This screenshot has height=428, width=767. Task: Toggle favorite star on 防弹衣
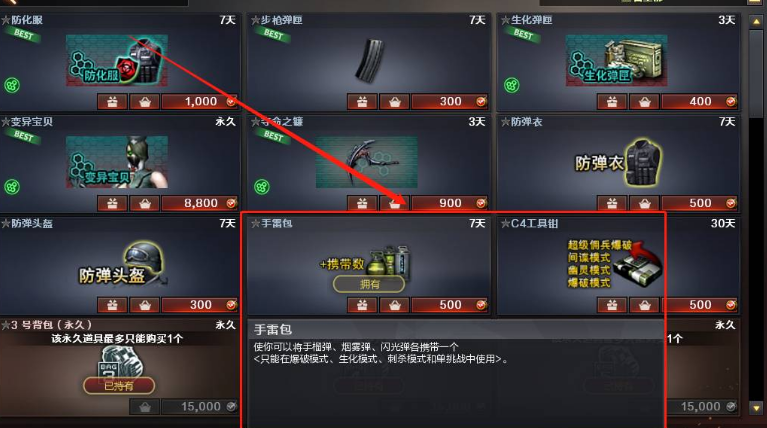(505, 122)
